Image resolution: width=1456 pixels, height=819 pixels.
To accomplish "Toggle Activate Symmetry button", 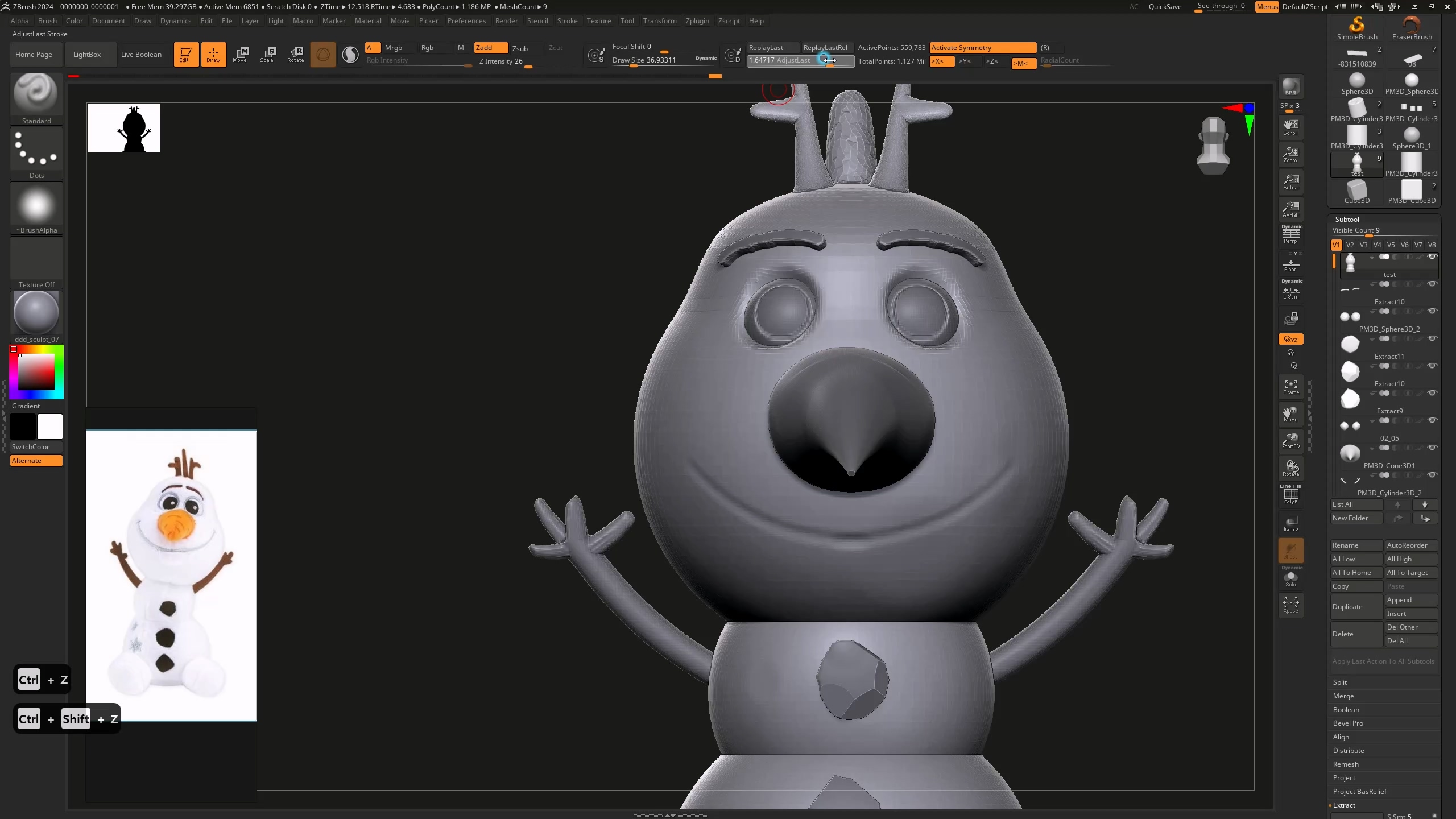I will click(x=982, y=48).
